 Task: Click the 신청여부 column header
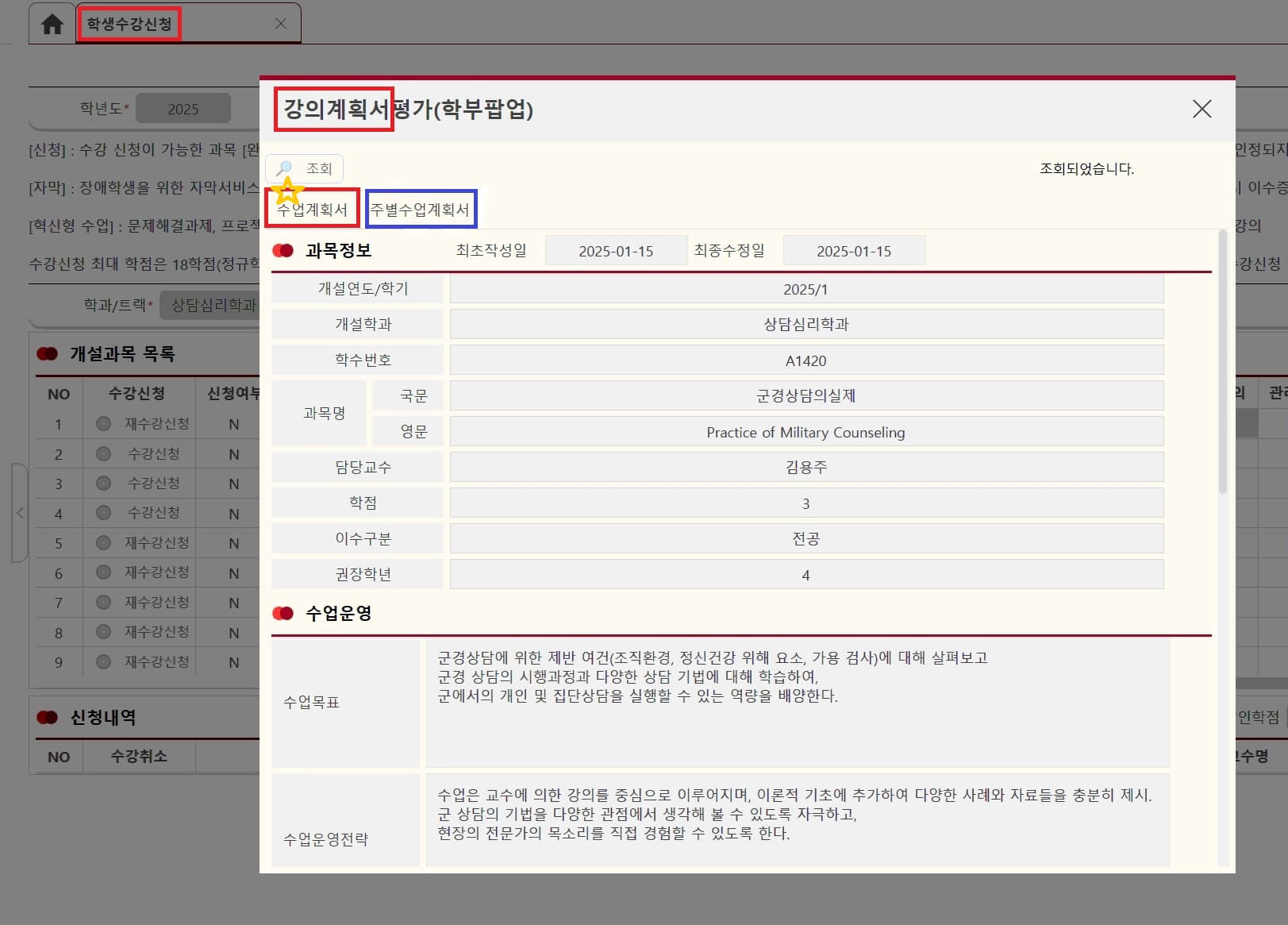pos(233,393)
